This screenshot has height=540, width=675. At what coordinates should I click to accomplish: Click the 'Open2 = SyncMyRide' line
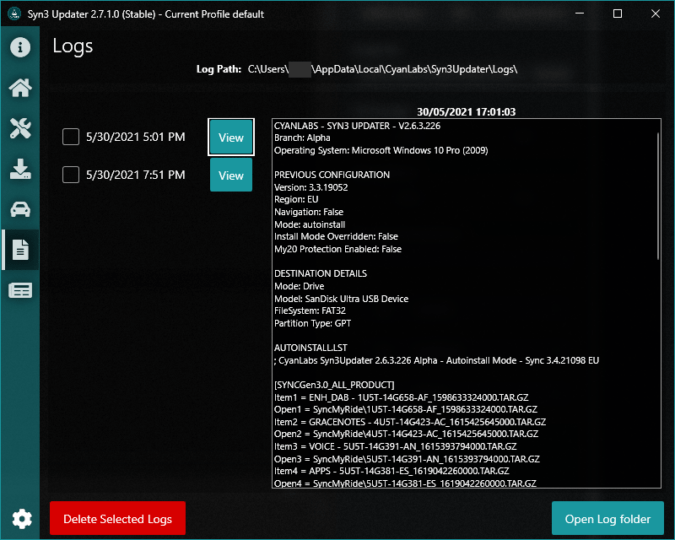406,434
